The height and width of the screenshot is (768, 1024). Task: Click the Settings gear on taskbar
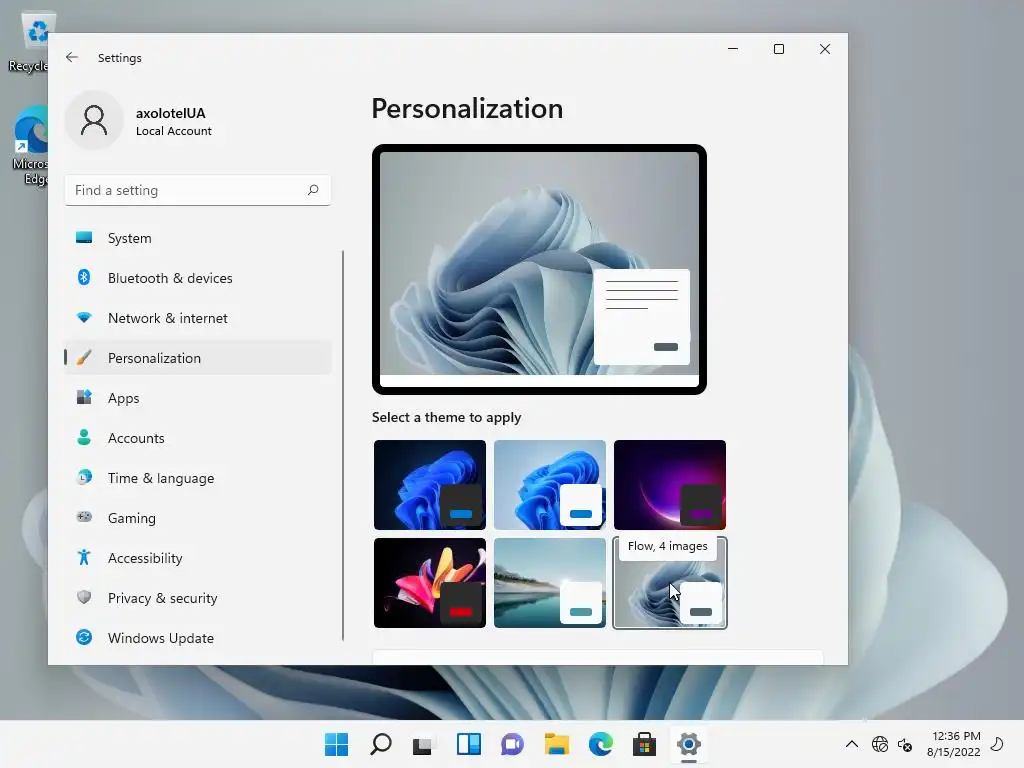tap(689, 744)
